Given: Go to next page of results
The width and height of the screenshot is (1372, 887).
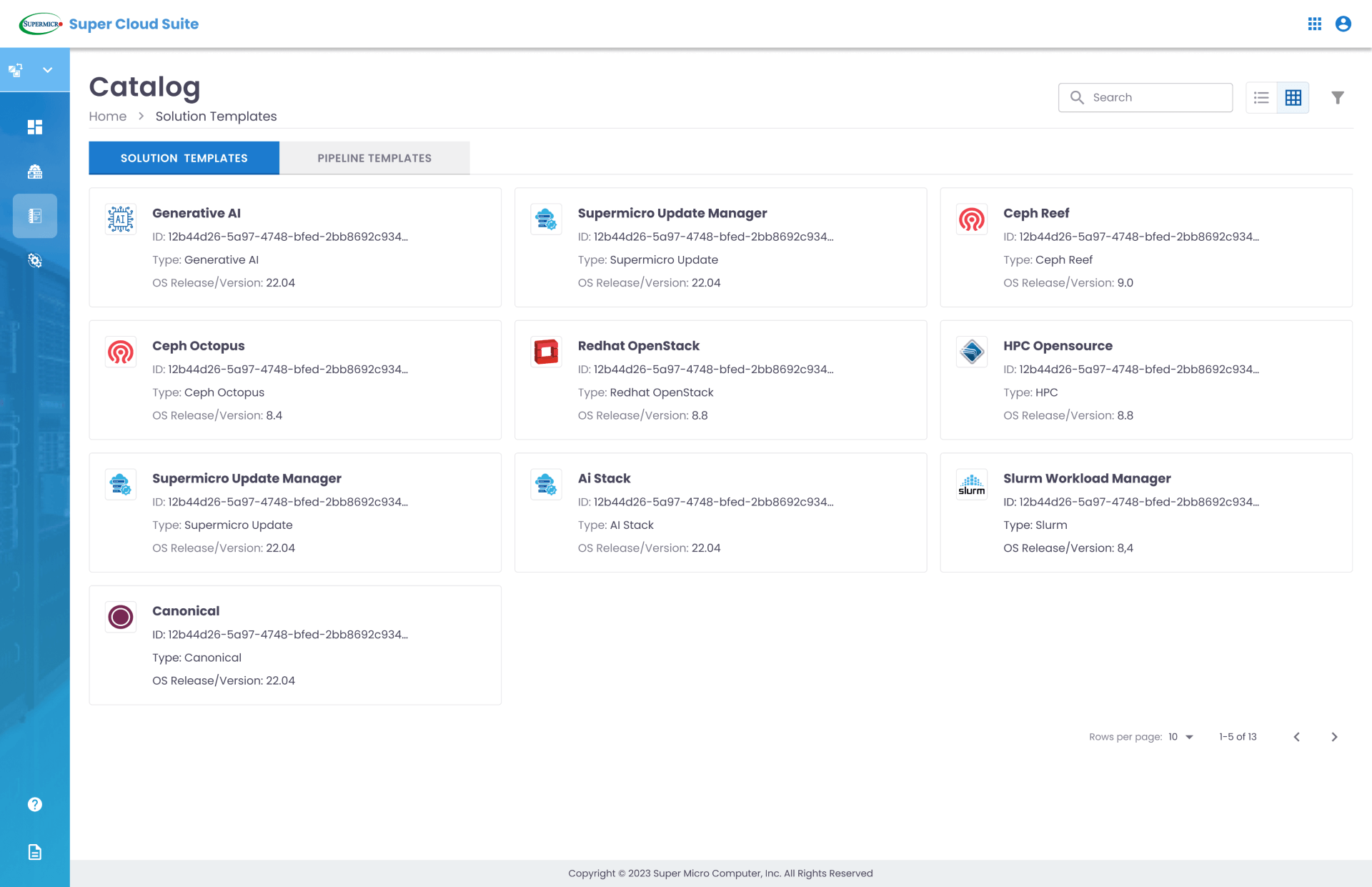Looking at the screenshot, I should coord(1334,737).
